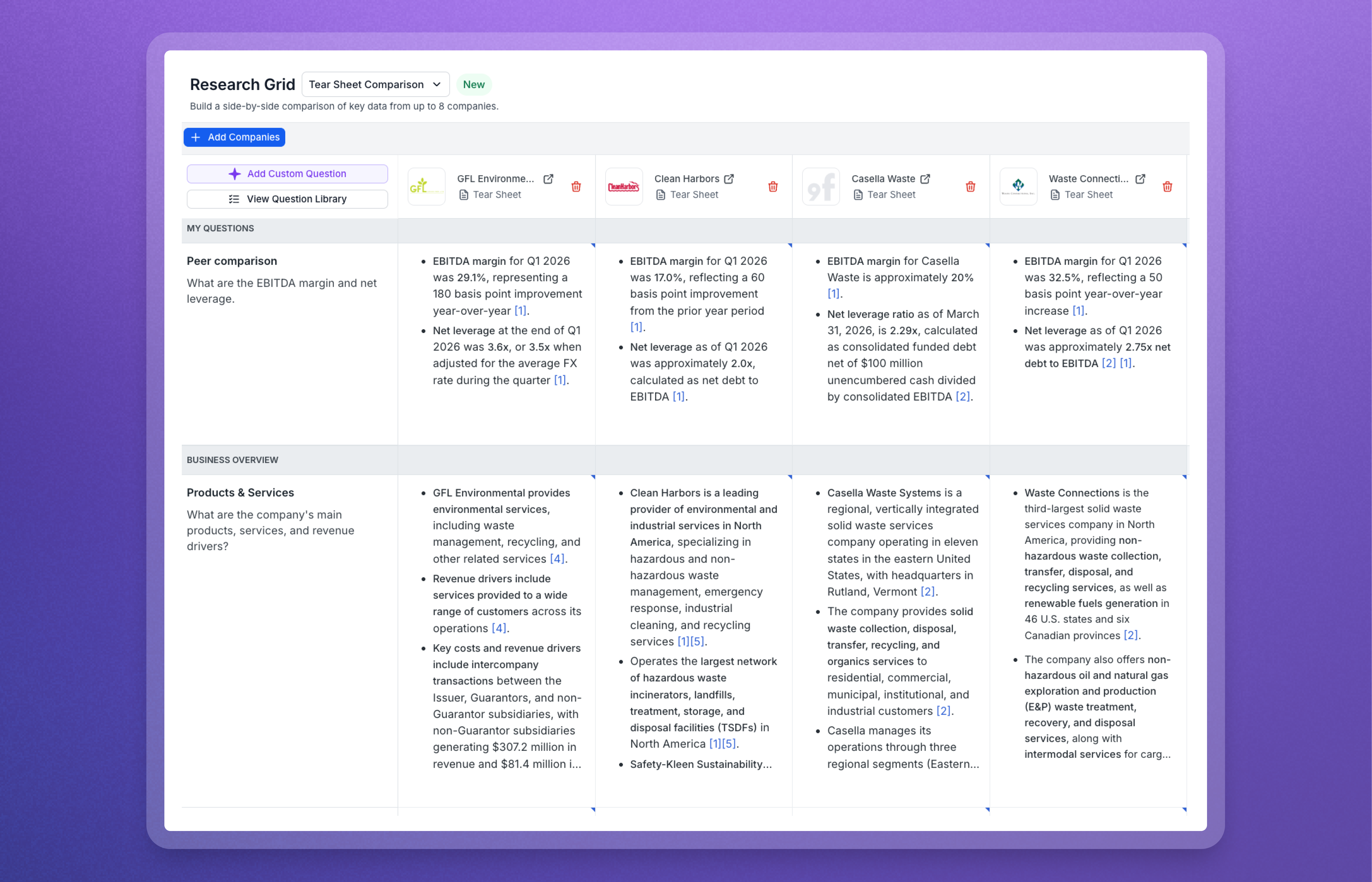The height and width of the screenshot is (882, 1372).
Task: Open citation [1] after GFL 29.1% EBITDA margin
Action: point(520,311)
